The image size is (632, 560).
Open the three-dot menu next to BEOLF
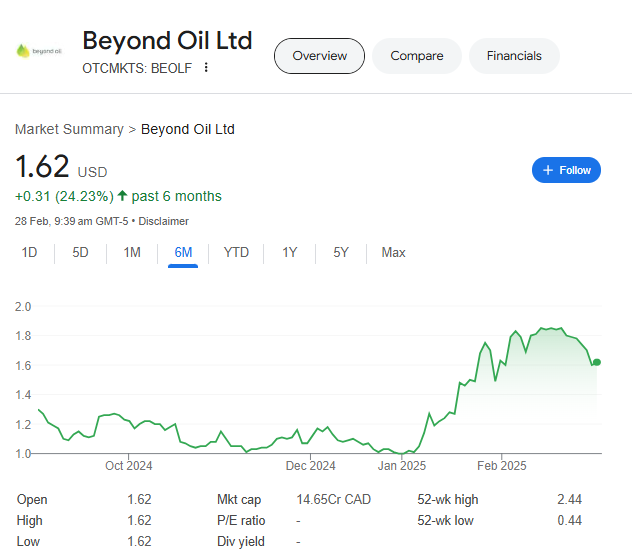(x=206, y=67)
